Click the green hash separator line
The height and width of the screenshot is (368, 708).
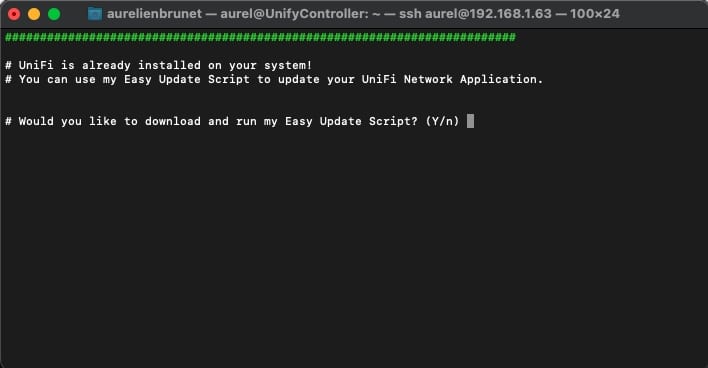point(260,37)
